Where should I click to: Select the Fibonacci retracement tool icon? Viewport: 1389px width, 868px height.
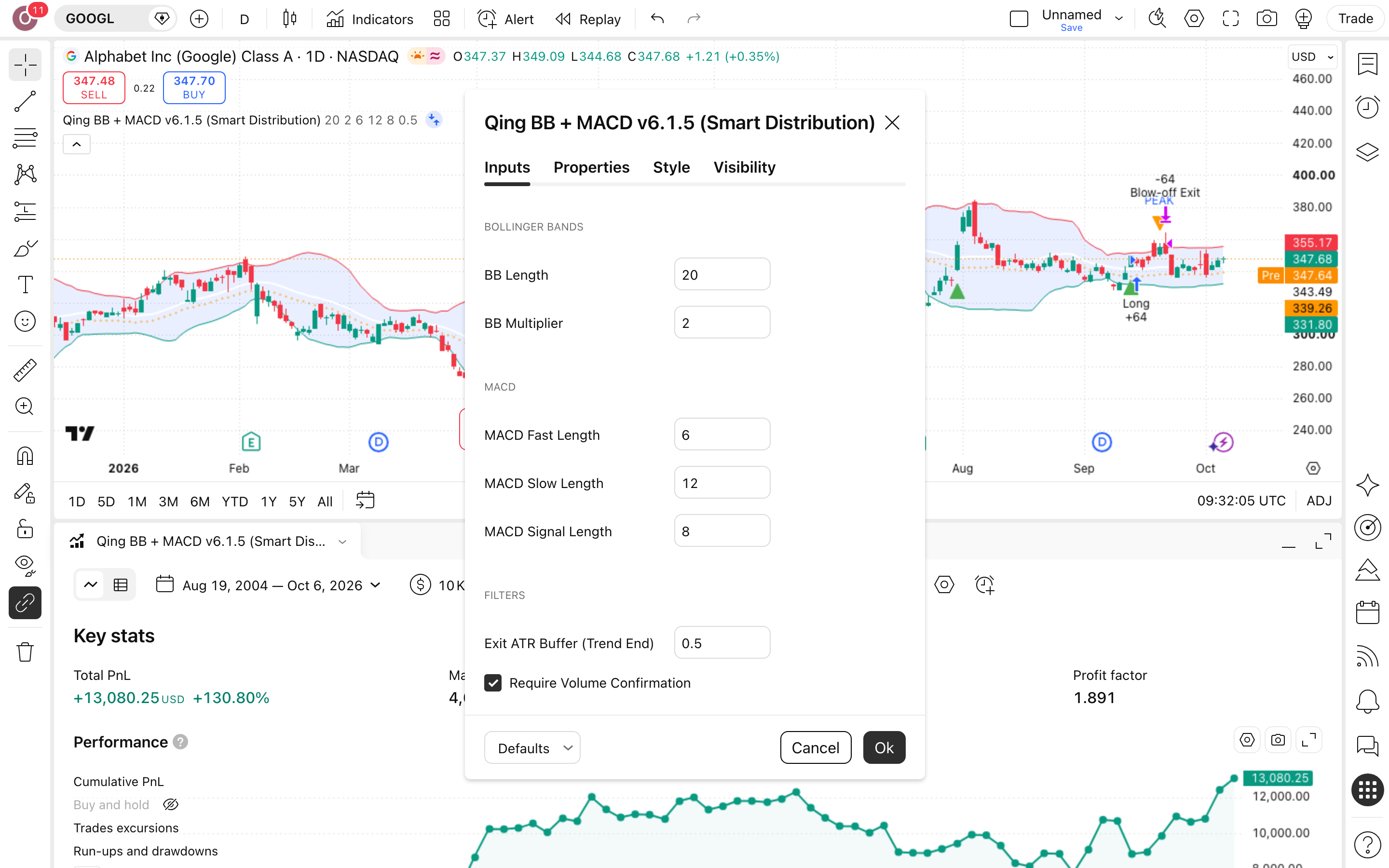pos(25,138)
